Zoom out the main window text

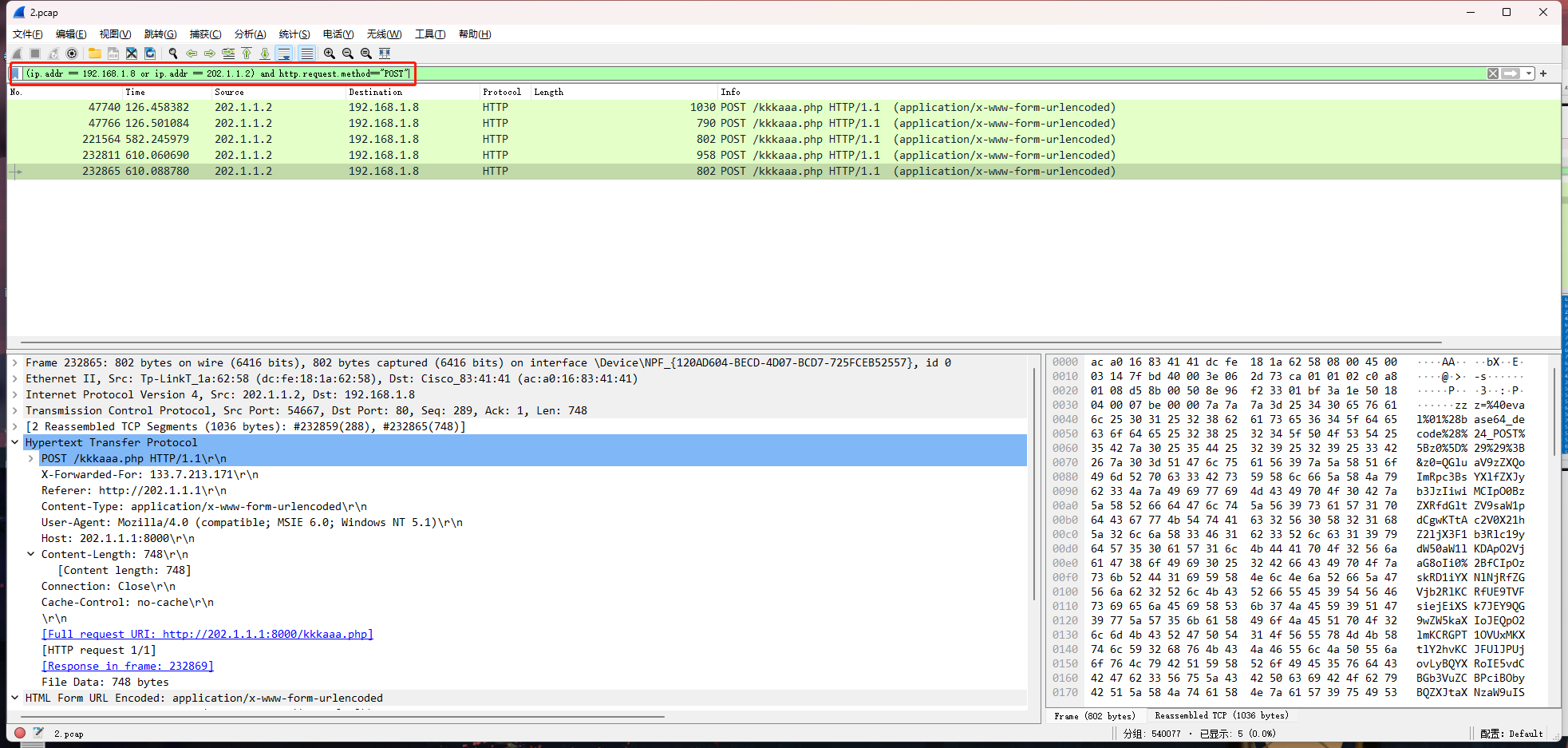pos(348,53)
